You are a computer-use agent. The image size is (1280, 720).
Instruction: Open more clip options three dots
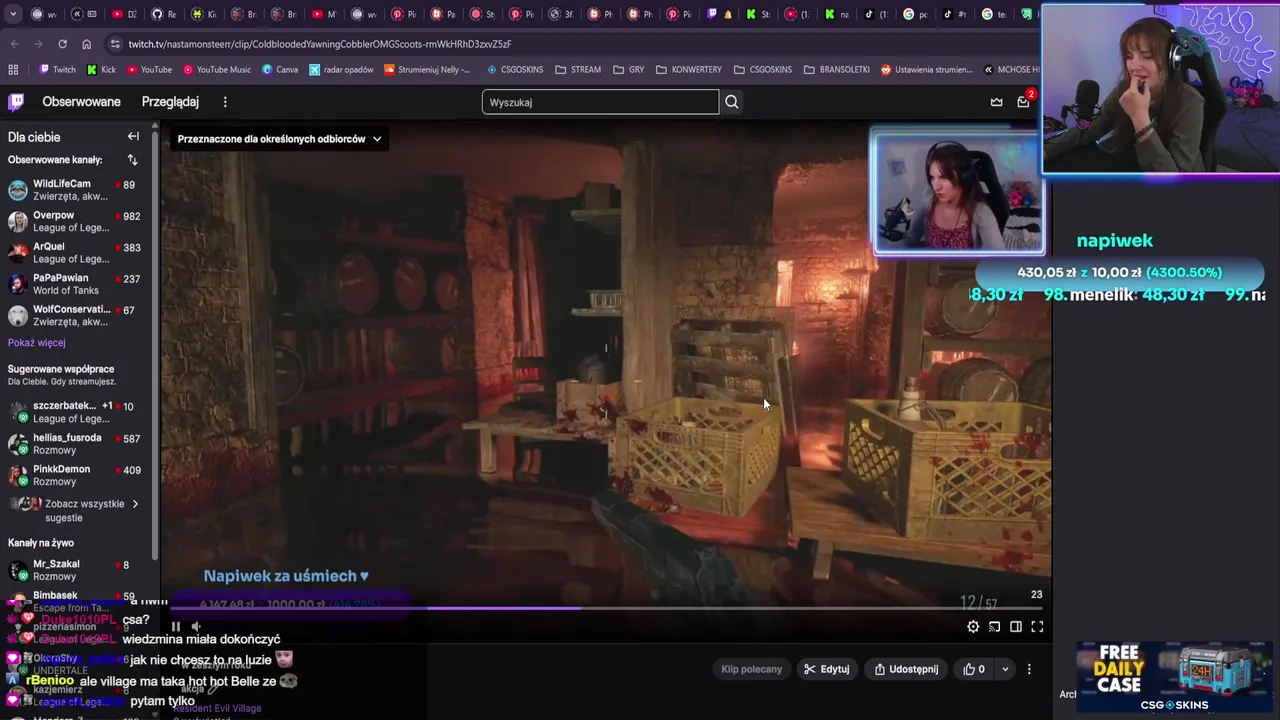(x=1029, y=669)
